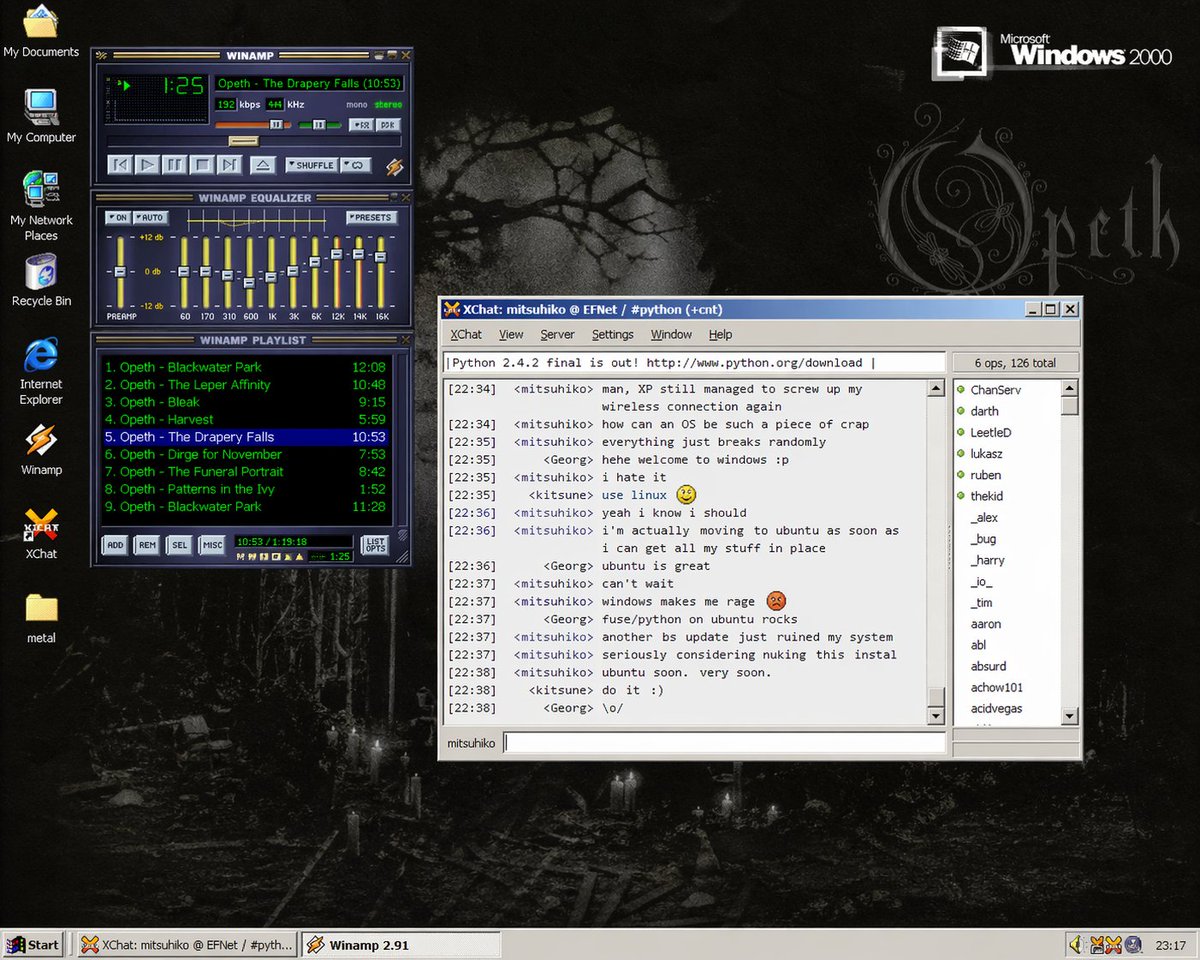Viewport: 1200px width, 960px height.
Task: Toggle the equalizer ON button
Action: click(117, 217)
